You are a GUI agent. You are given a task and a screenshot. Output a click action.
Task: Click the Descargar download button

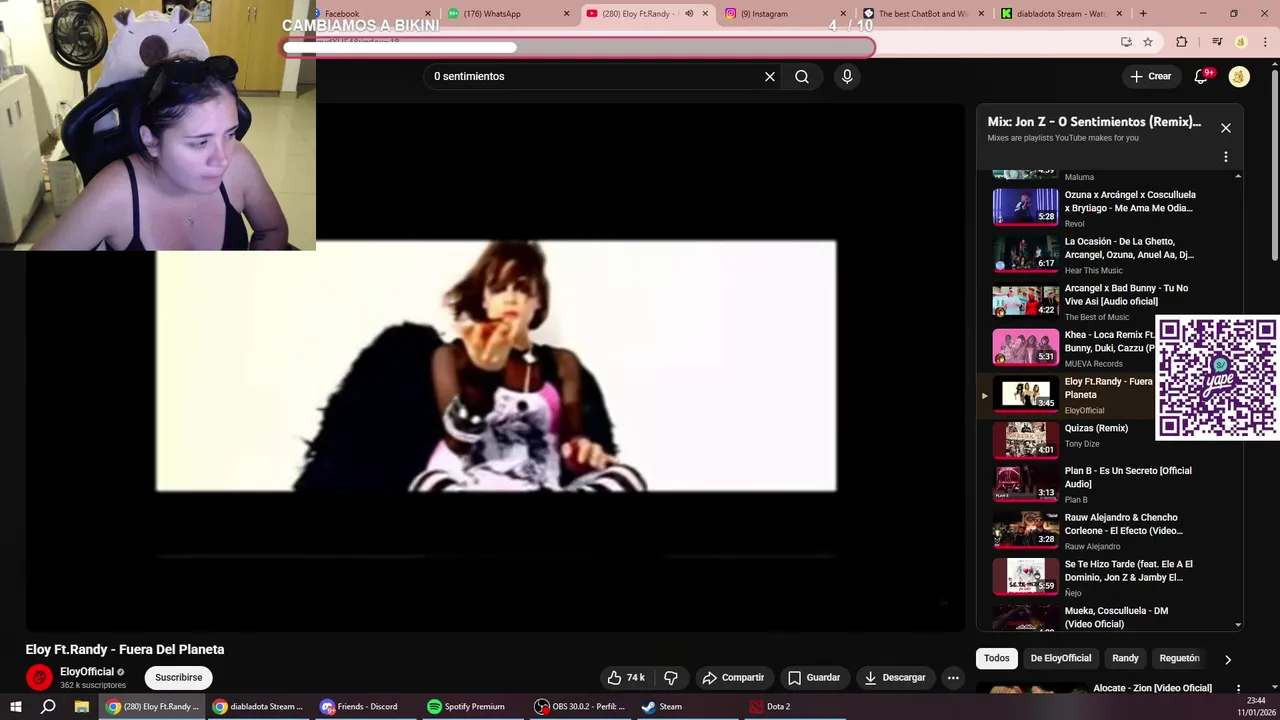pos(895,677)
